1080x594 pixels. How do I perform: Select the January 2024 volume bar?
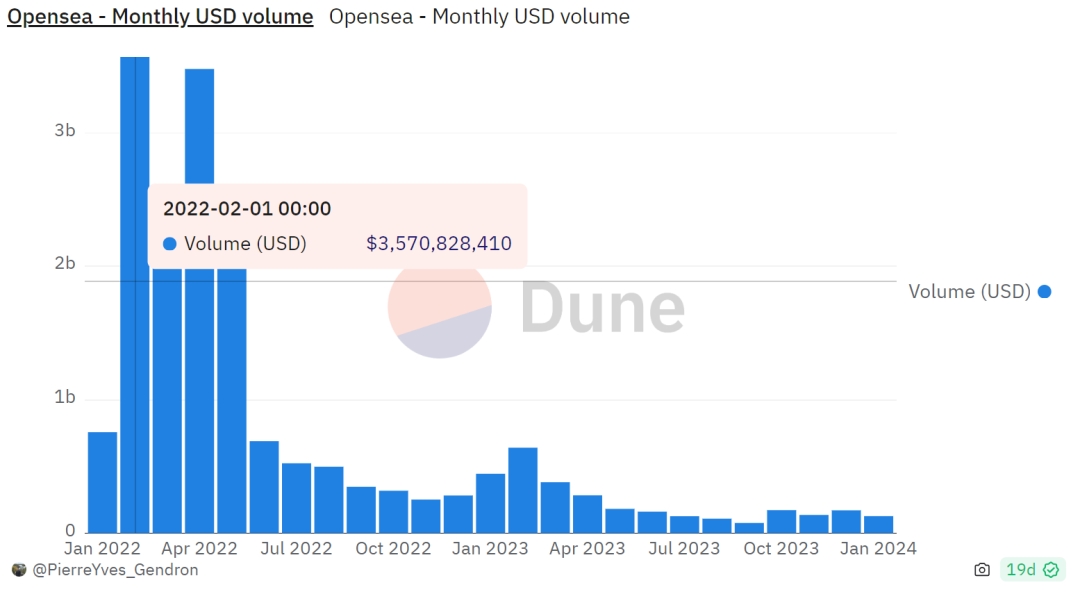878,524
